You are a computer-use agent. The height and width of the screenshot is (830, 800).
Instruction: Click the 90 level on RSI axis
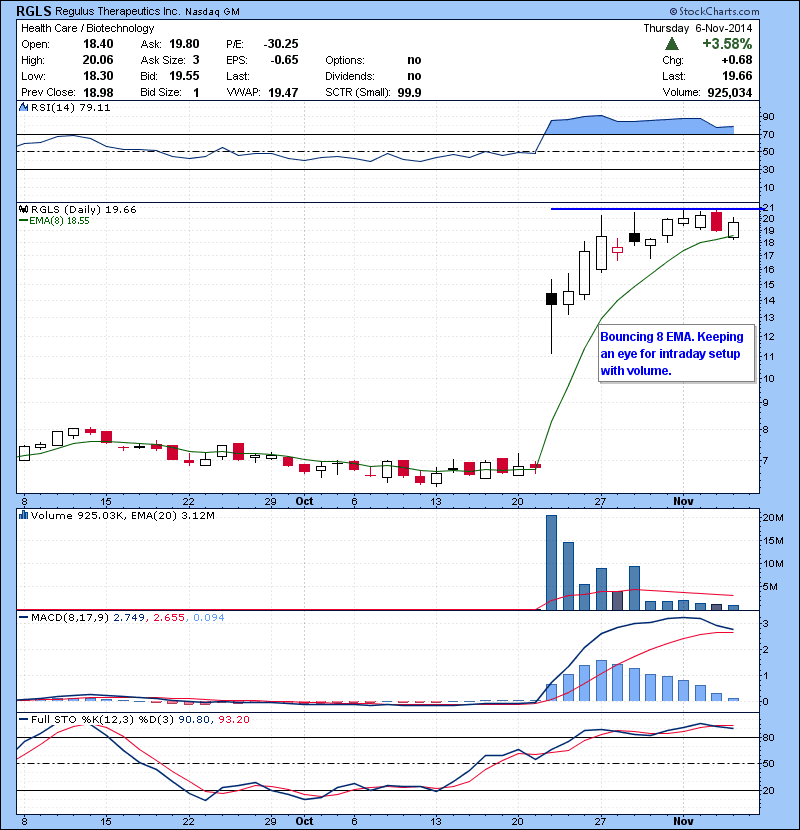point(768,116)
